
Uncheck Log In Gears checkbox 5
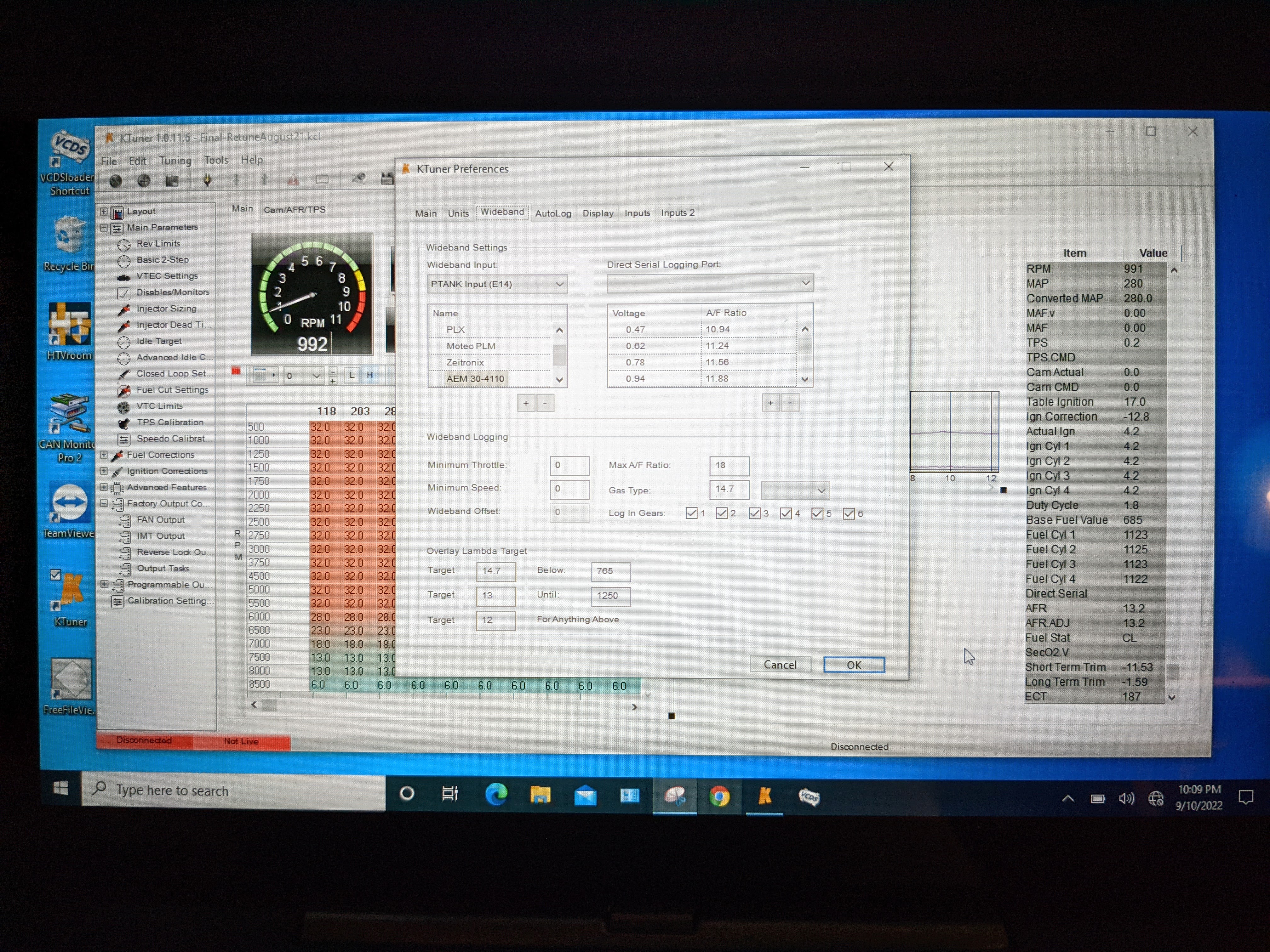tap(818, 513)
